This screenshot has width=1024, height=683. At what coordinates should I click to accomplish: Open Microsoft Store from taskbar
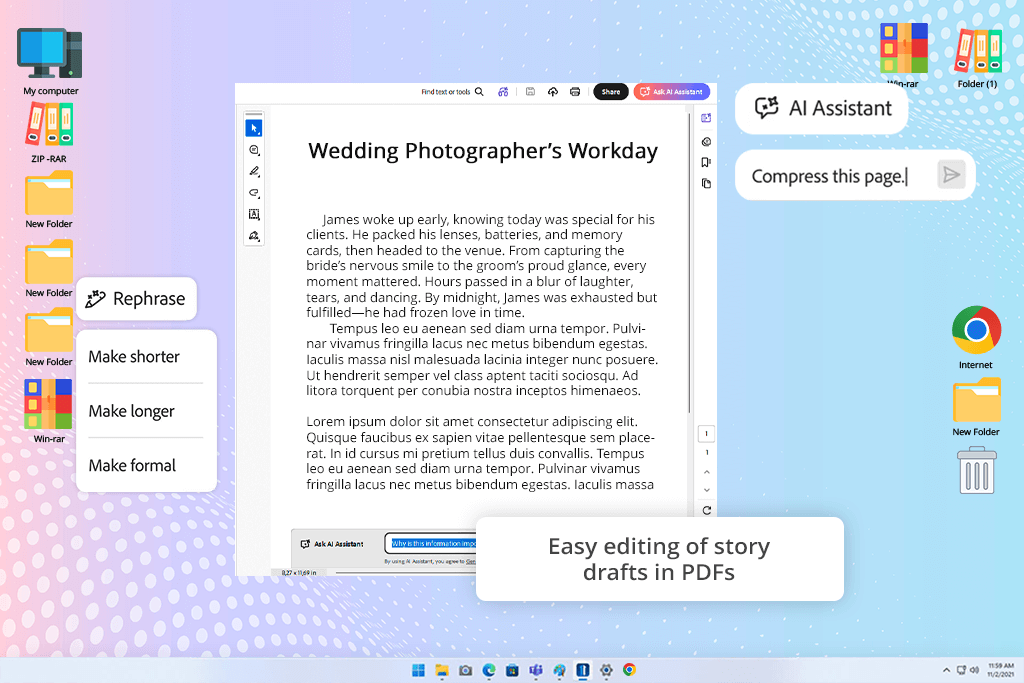[513, 671]
